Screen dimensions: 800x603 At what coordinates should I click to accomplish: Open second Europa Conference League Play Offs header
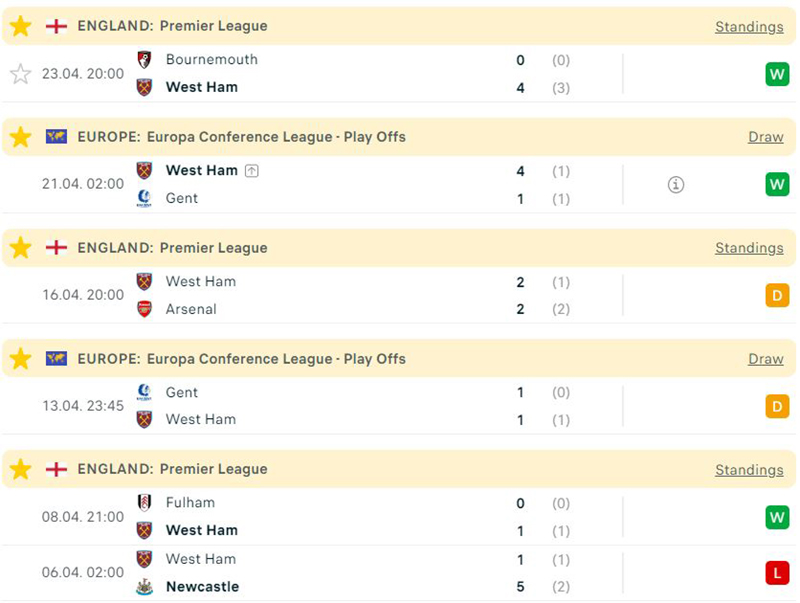(x=241, y=359)
